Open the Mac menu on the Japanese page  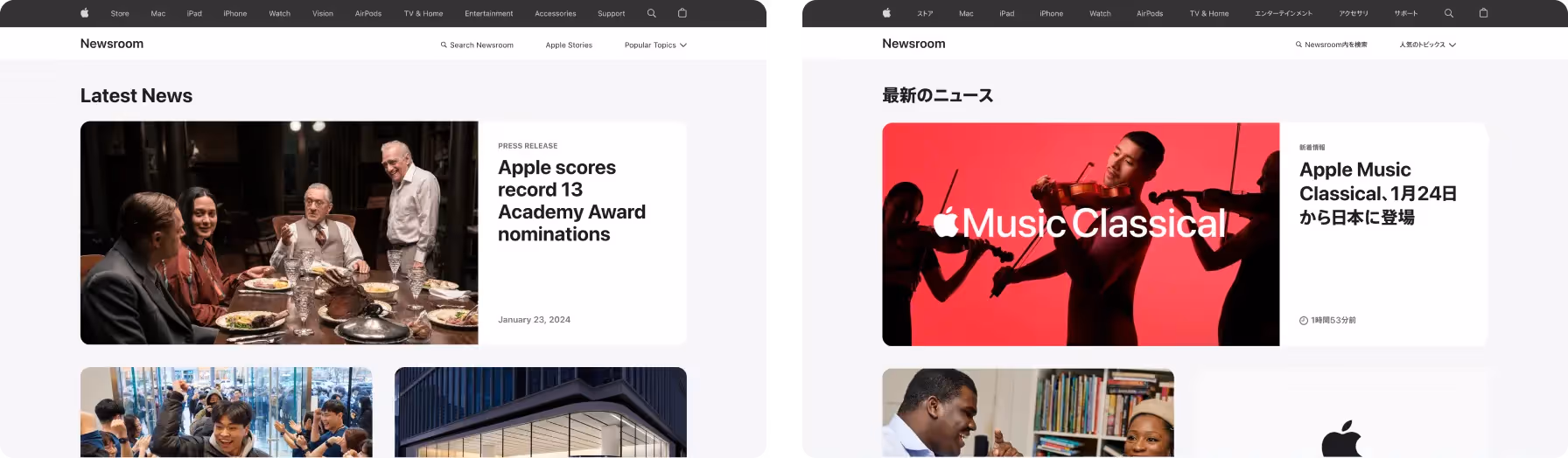(x=966, y=14)
